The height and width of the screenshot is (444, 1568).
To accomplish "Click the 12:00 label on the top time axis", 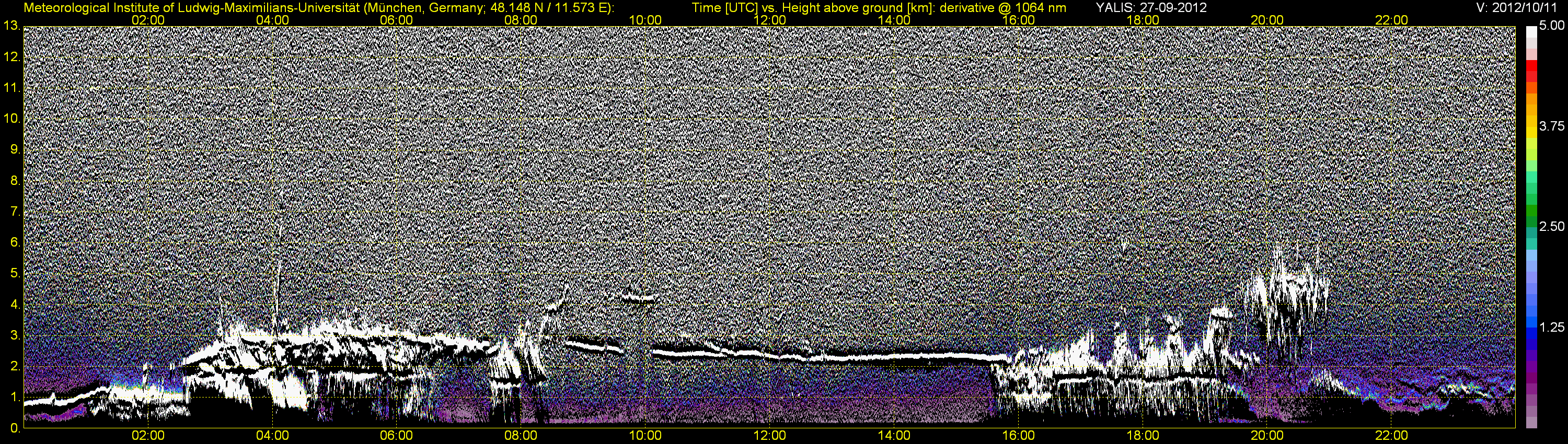I will click(x=770, y=20).
